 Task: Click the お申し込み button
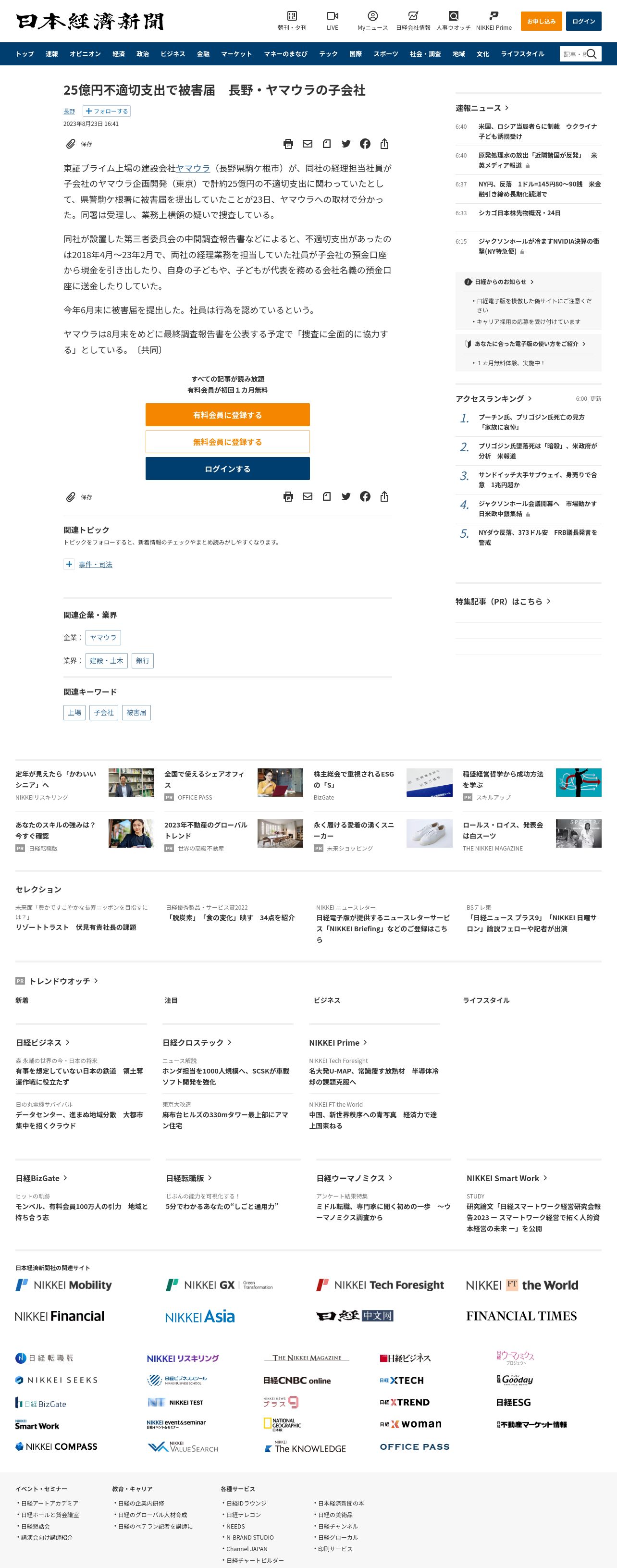(541, 21)
